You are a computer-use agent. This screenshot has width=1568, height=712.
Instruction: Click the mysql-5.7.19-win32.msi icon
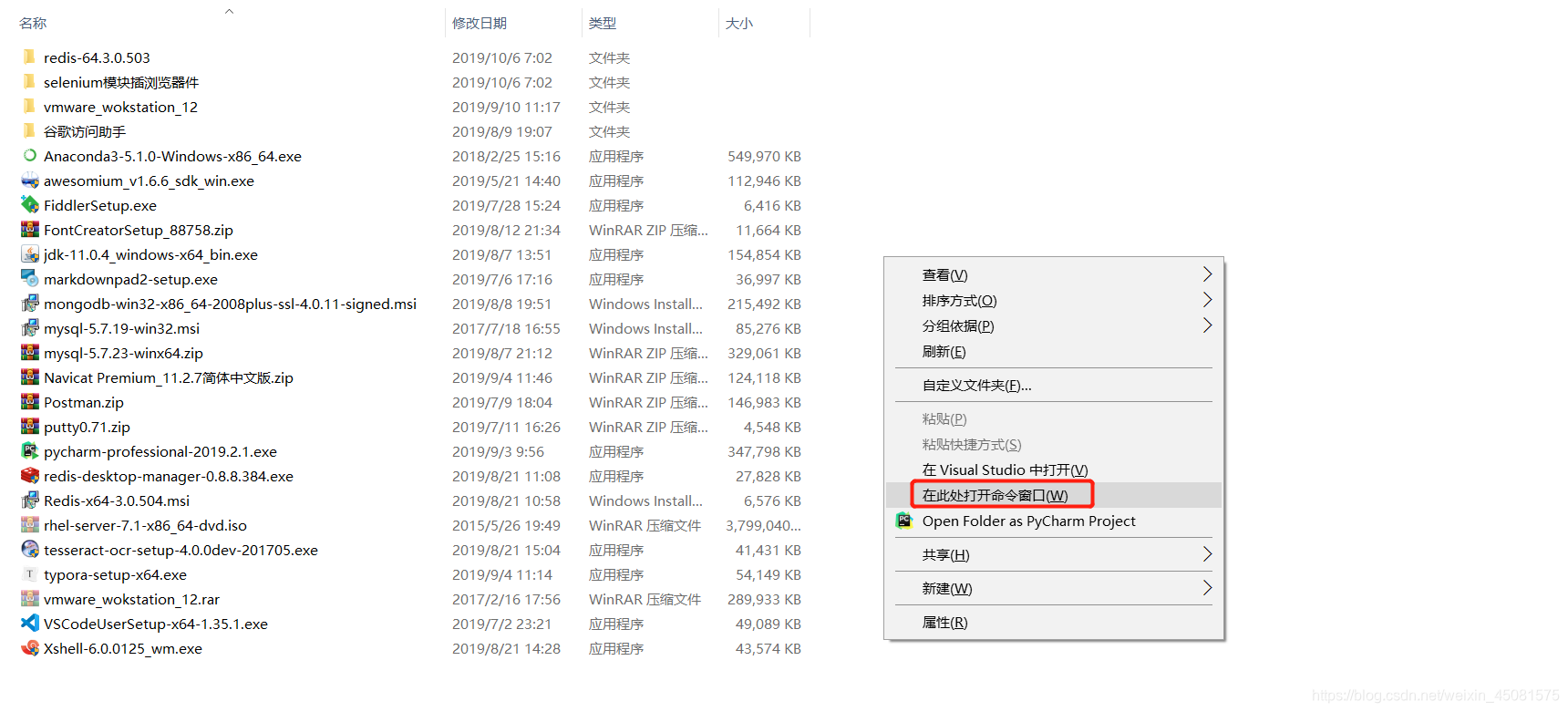[x=30, y=328]
